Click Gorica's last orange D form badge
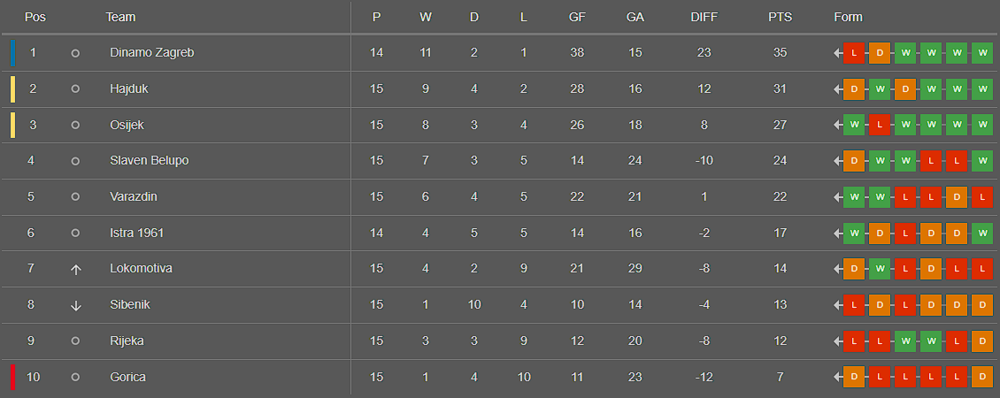Screen dimensions: 1000x398 982,377
